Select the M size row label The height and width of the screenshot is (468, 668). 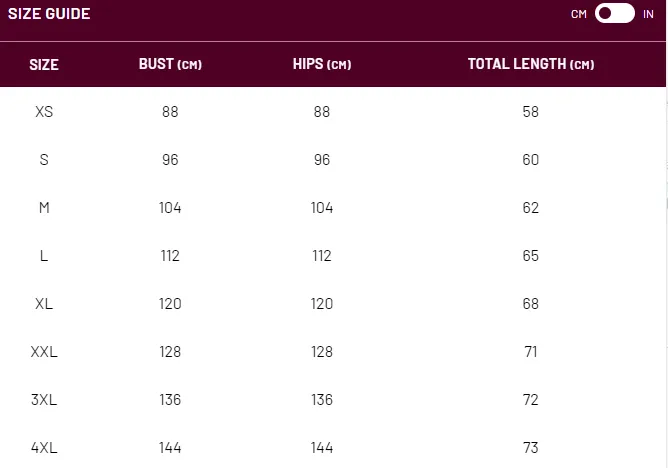(44, 208)
